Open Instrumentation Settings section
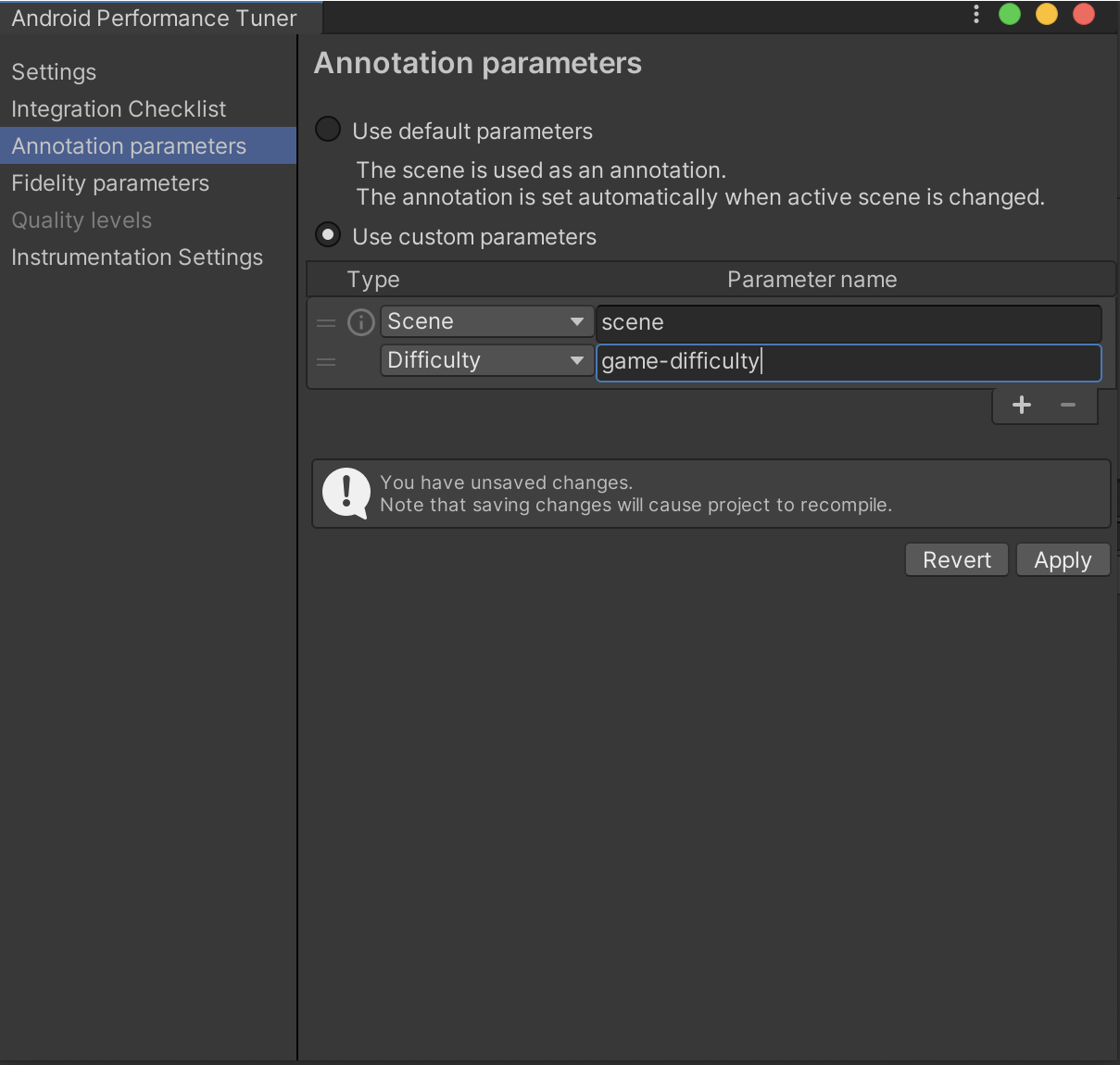 pyautogui.click(x=137, y=257)
